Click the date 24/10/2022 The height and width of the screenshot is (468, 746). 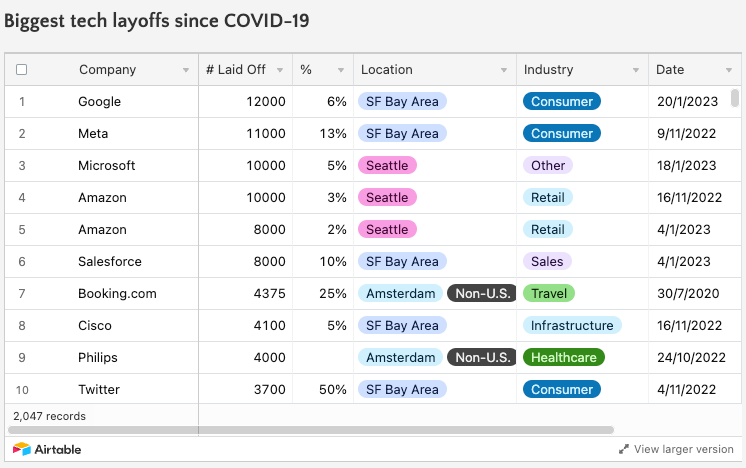point(691,357)
